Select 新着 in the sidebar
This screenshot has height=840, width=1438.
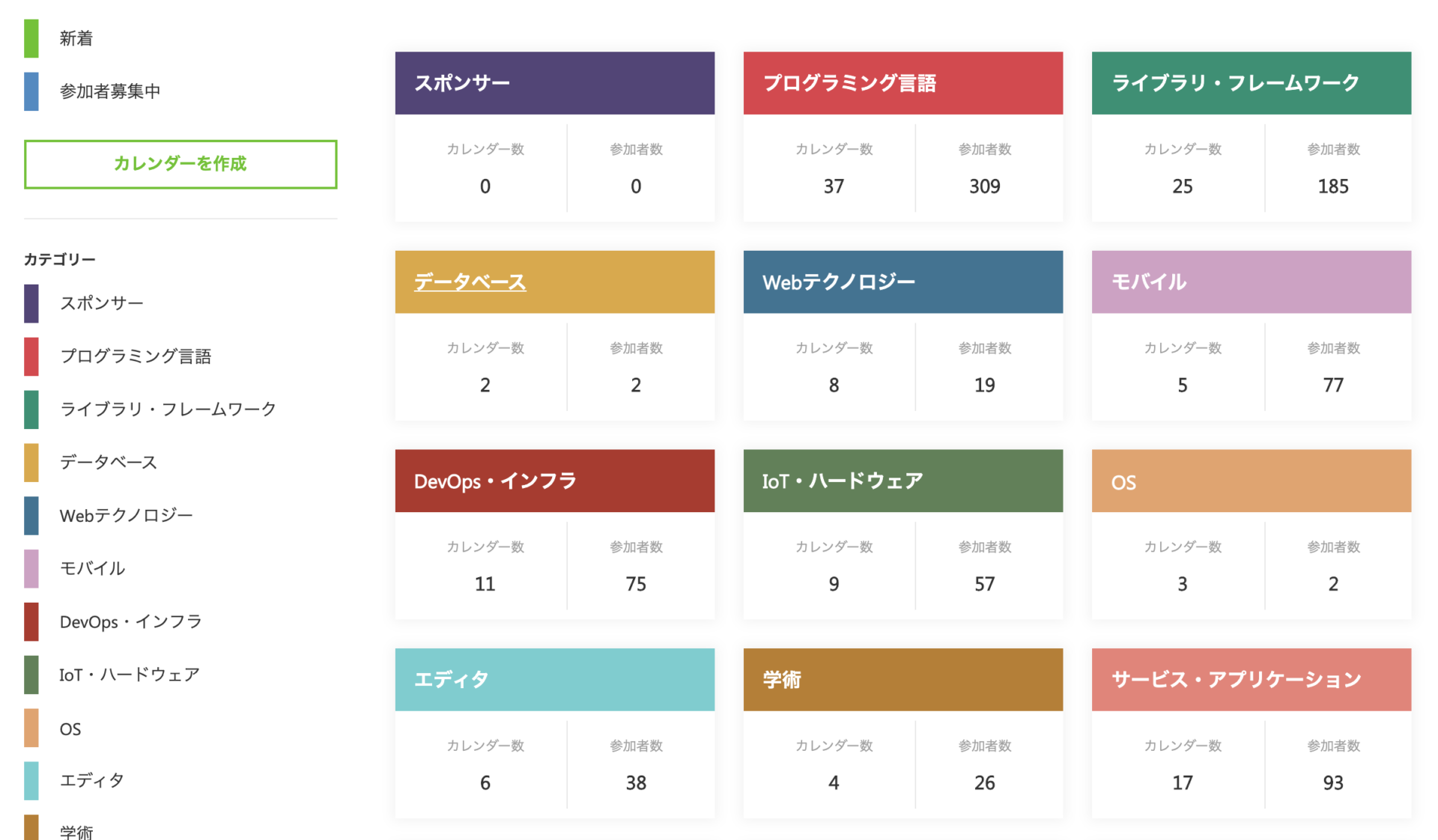click(x=76, y=37)
